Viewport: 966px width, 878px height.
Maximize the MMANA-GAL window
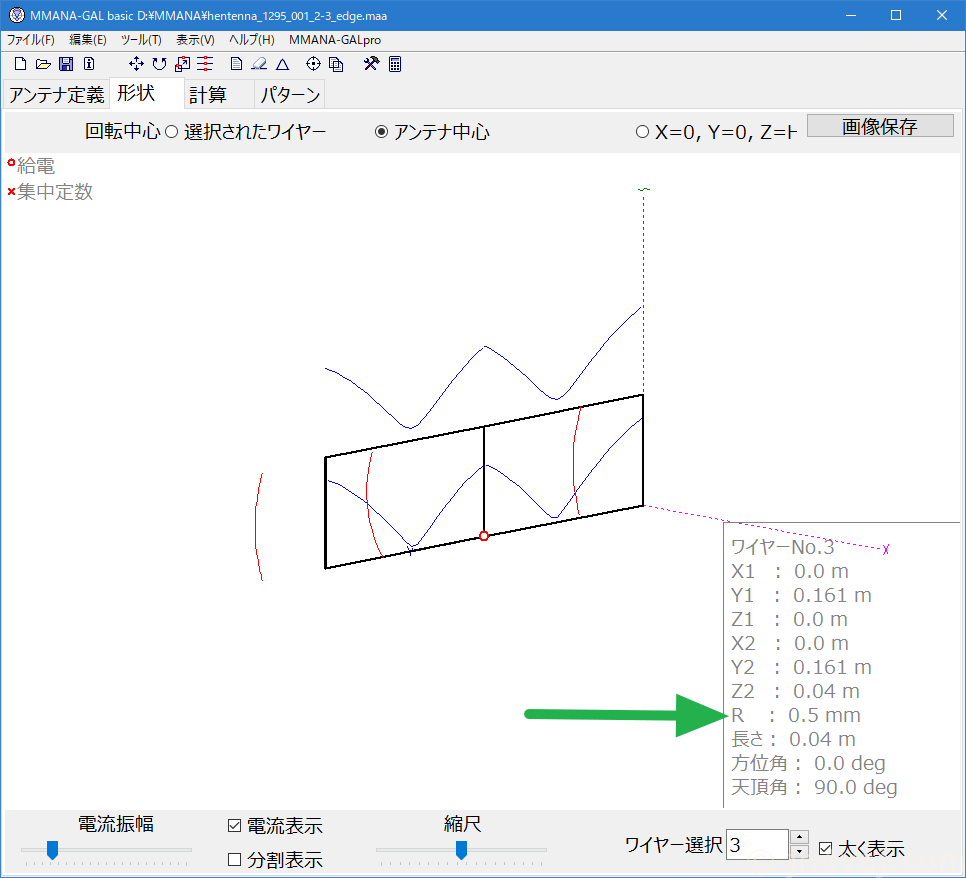tap(896, 15)
